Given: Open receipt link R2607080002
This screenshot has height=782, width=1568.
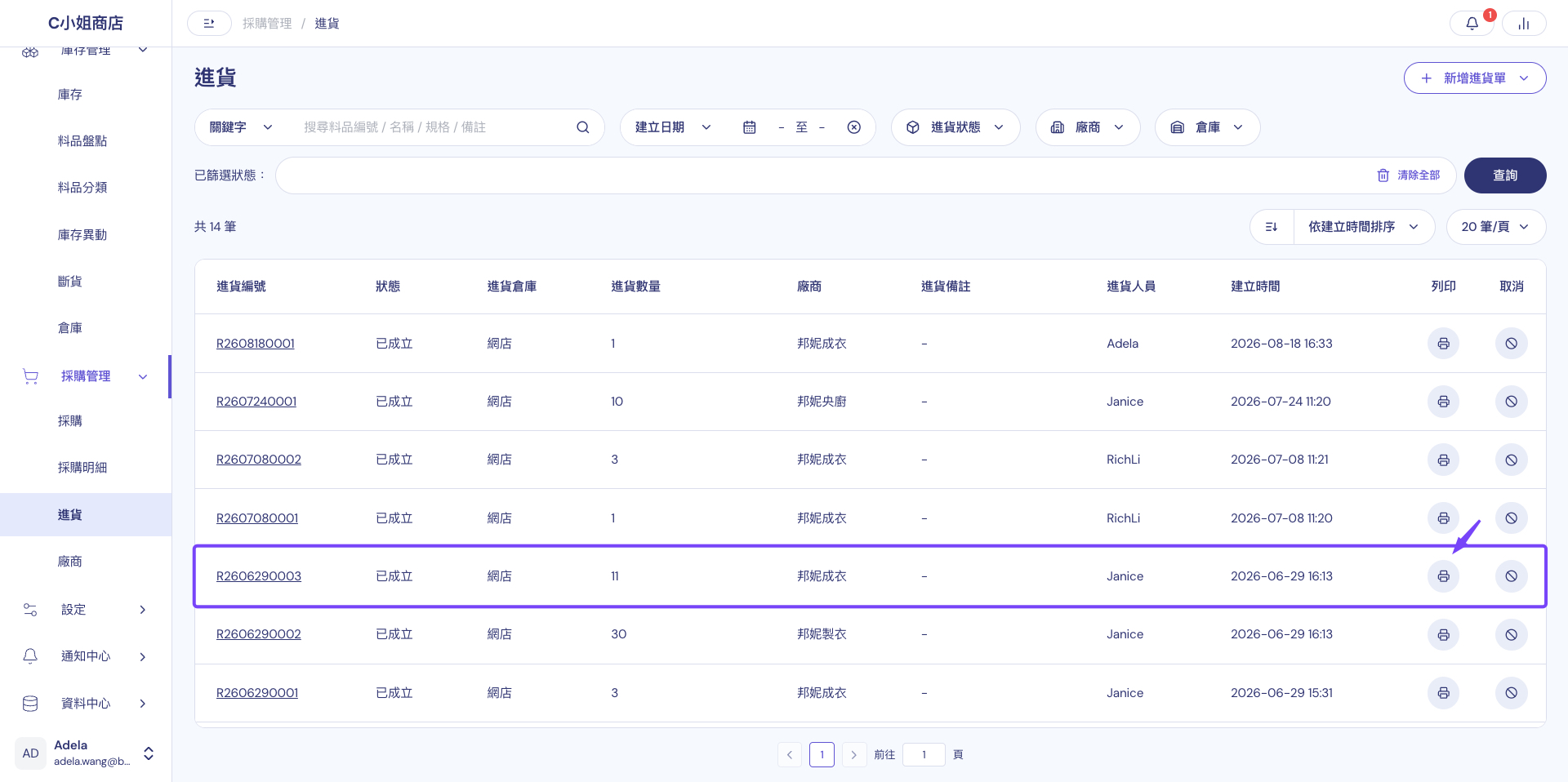Looking at the screenshot, I should pyautogui.click(x=259, y=460).
